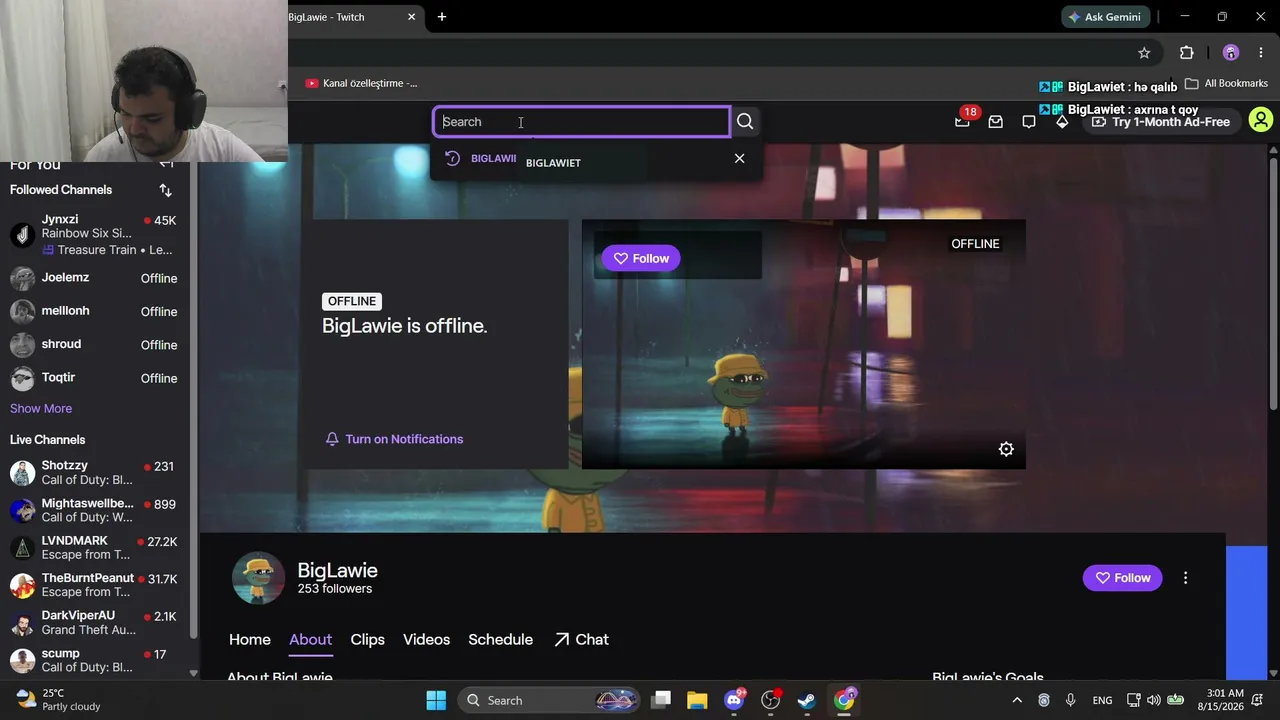The height and width of the screenshot is (720, 1280).
Task: Open the Kanal özelleştirme bookmark
Action: 361,83
